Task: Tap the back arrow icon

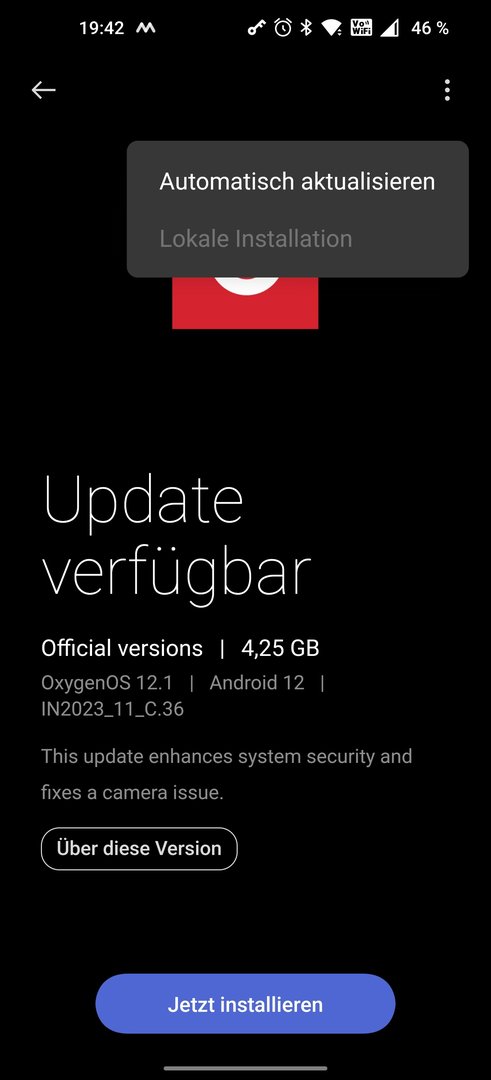Action: pos(43,90)
